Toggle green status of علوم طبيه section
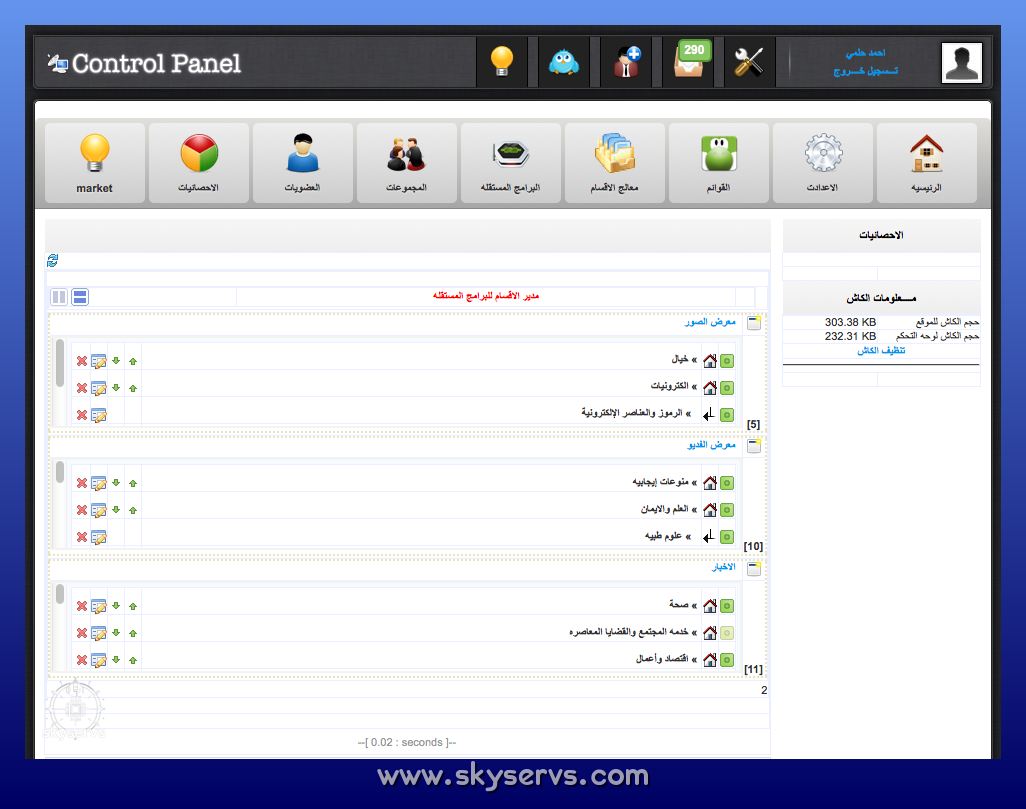This screenshot has height=809, width=1026. click(x=727, y=537)
